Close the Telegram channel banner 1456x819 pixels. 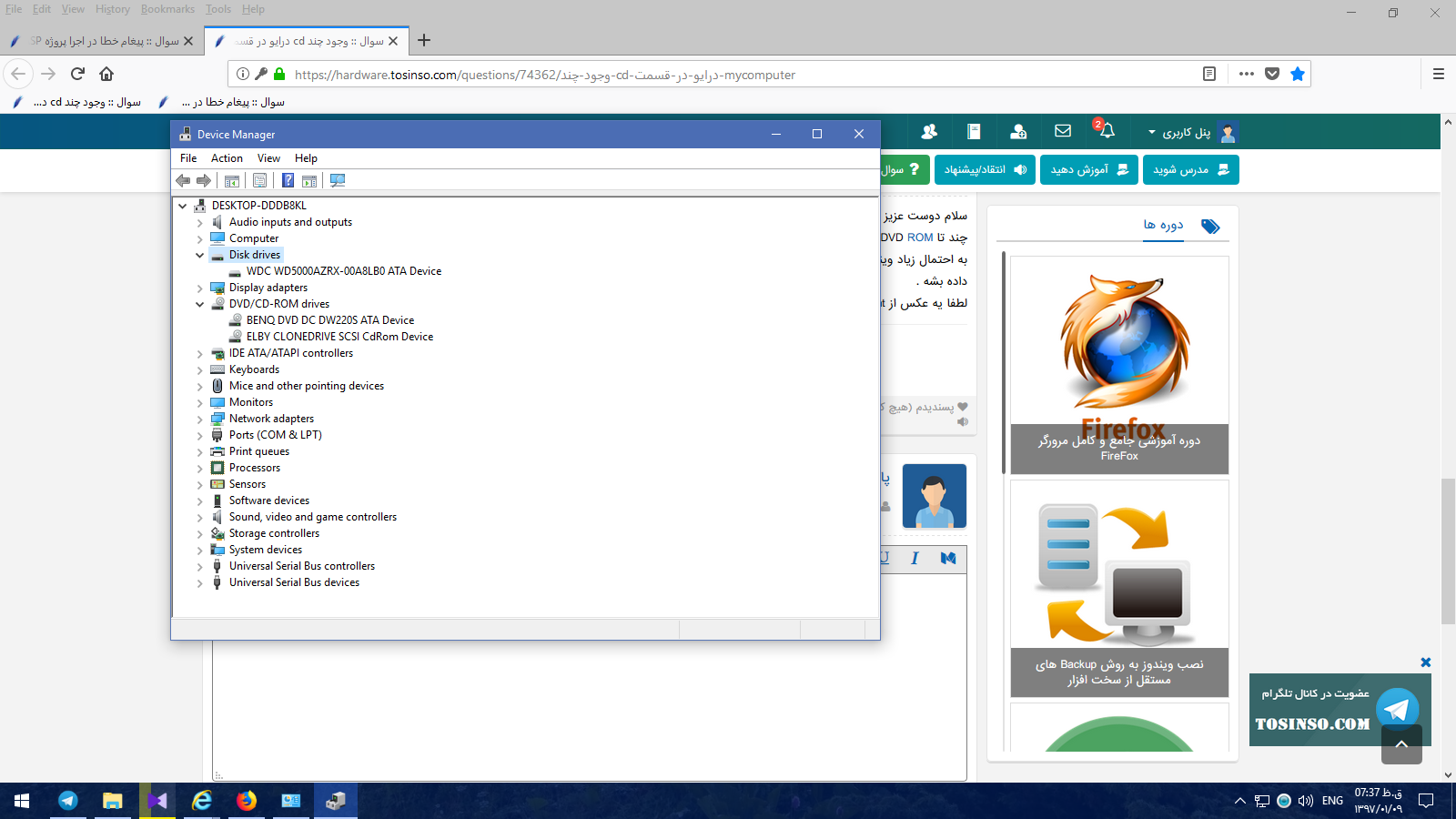pyautogui.click(x=1426, y=662)
